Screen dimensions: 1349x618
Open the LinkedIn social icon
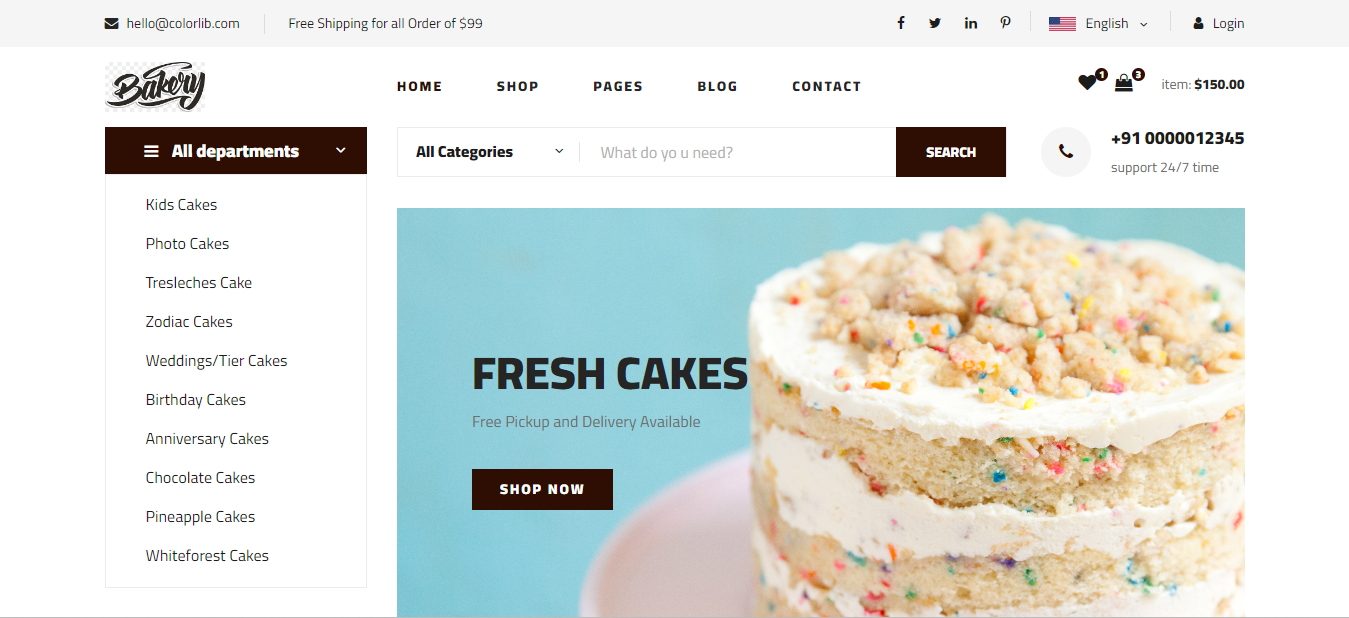[x=970, y=23]
